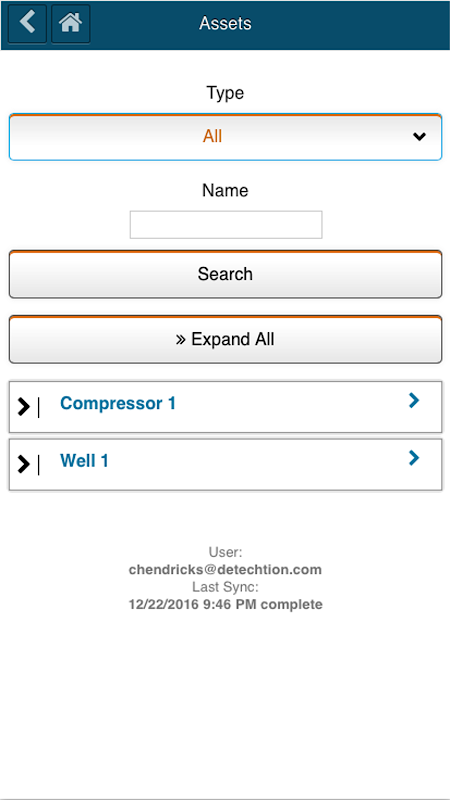Image resolution: width=450 pixels, height=800 pixels.
Task: Select the chendricks@detechtion.com user text
Action: [225, 569]
